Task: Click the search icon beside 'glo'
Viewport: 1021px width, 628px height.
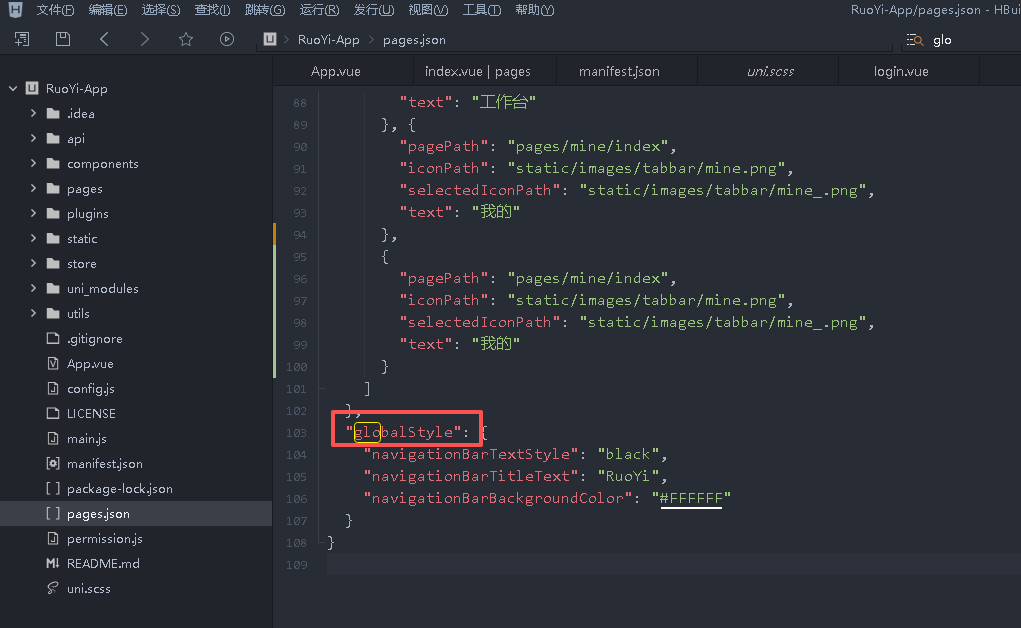Action: tap(914, 40)
